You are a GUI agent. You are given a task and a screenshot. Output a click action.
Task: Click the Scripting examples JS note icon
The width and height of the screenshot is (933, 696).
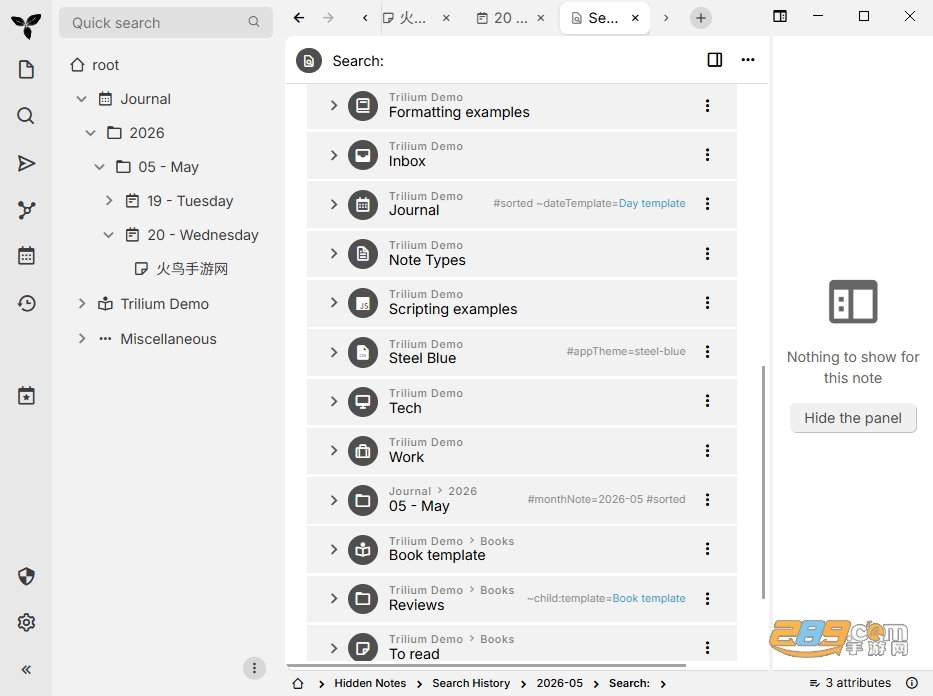point(363,303)
